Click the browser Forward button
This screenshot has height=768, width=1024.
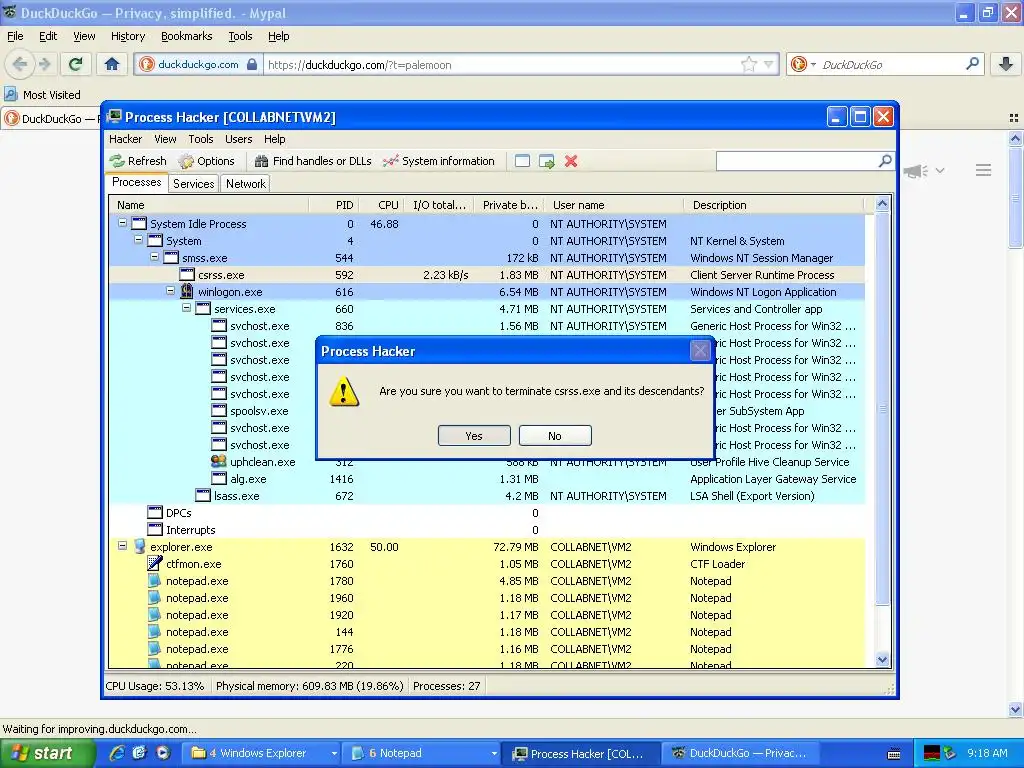click(45, 64)
